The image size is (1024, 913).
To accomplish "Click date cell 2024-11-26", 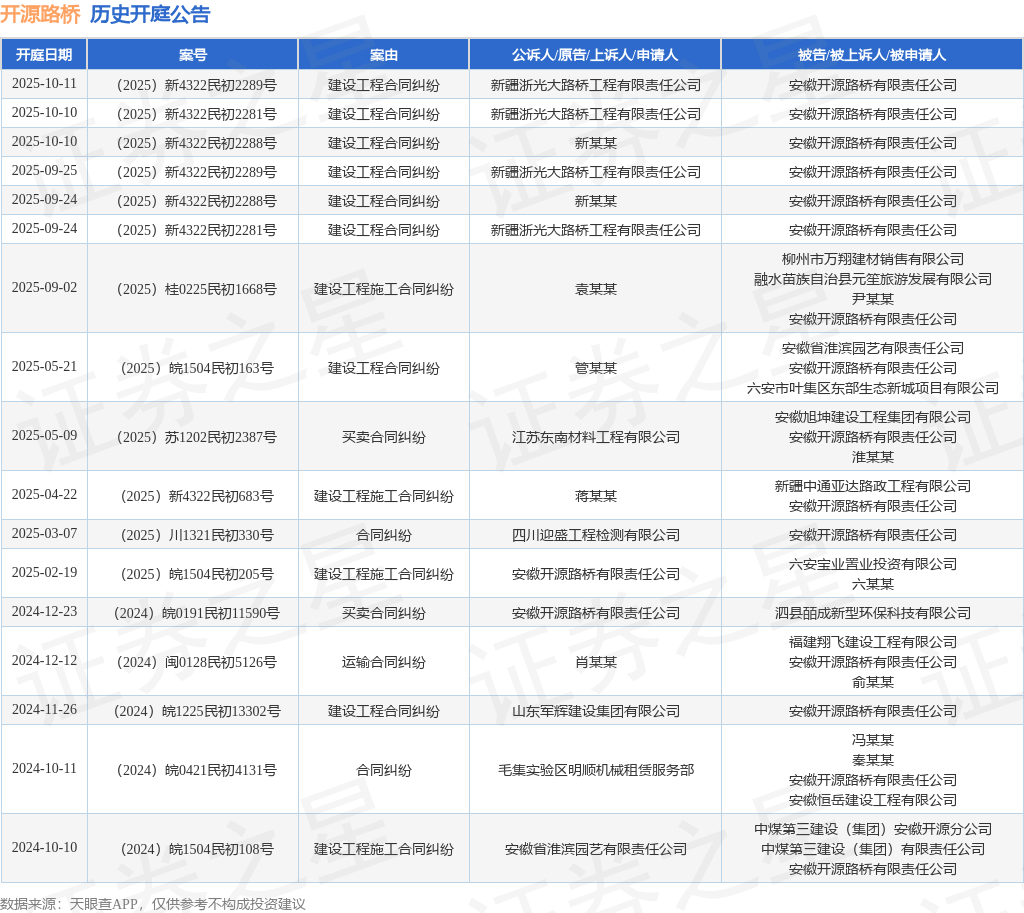I will [x=44, y=710].
